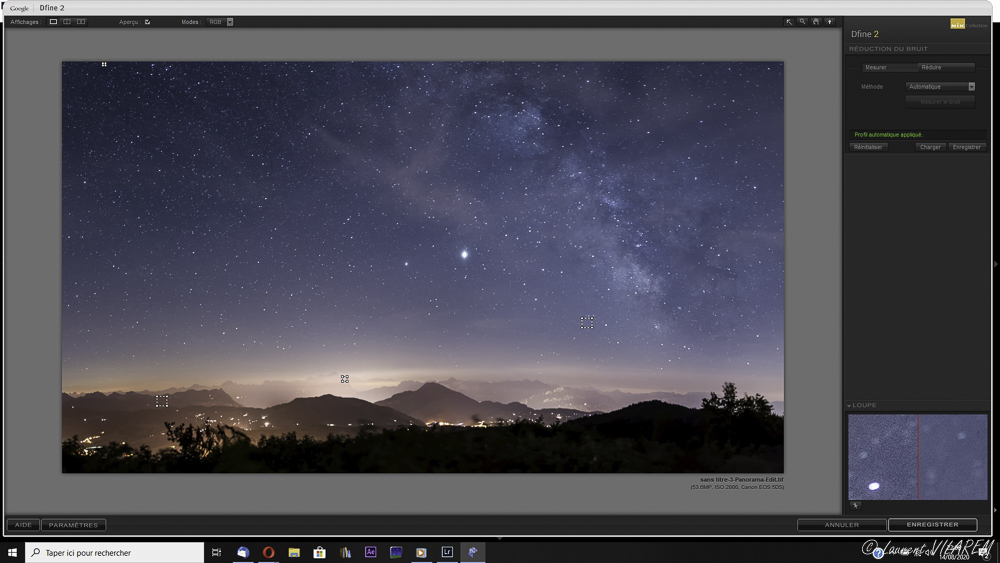Open Adobe After Effects from taskbar

[370, 552]
